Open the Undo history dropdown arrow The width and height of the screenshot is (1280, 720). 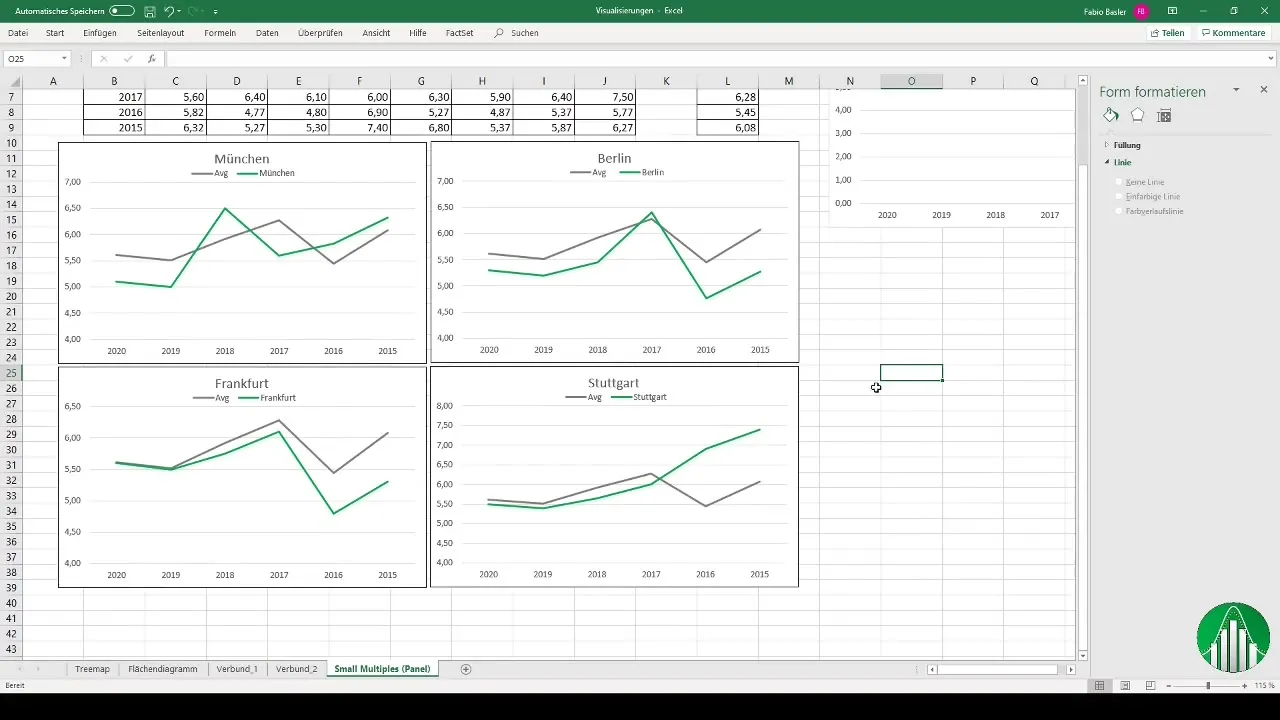coord(179,11)
